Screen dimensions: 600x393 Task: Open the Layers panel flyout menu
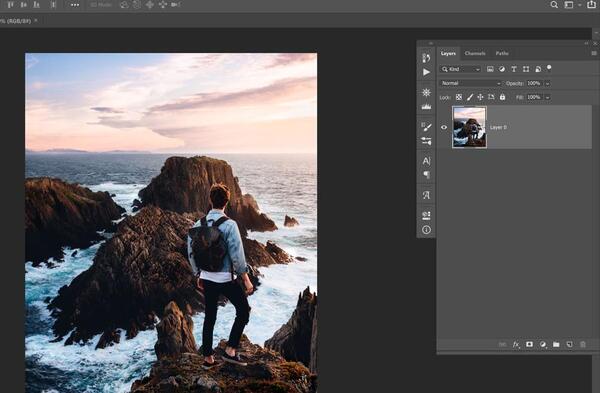pos(594,53)
